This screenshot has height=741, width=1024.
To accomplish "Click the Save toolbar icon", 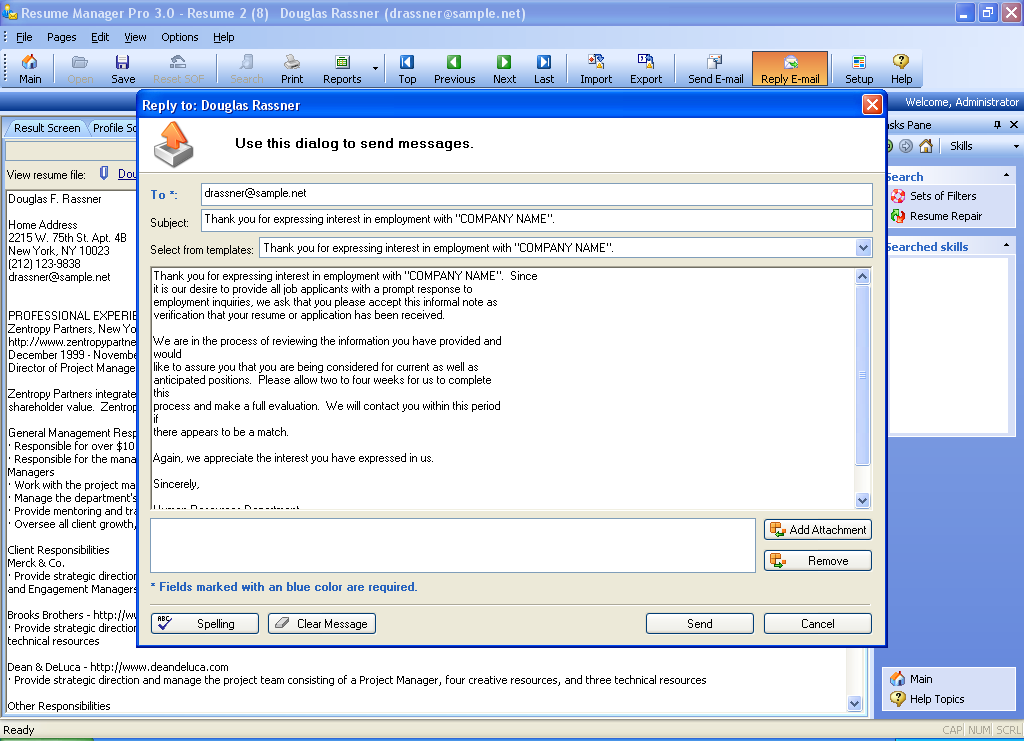I will (x=123, y=69).
